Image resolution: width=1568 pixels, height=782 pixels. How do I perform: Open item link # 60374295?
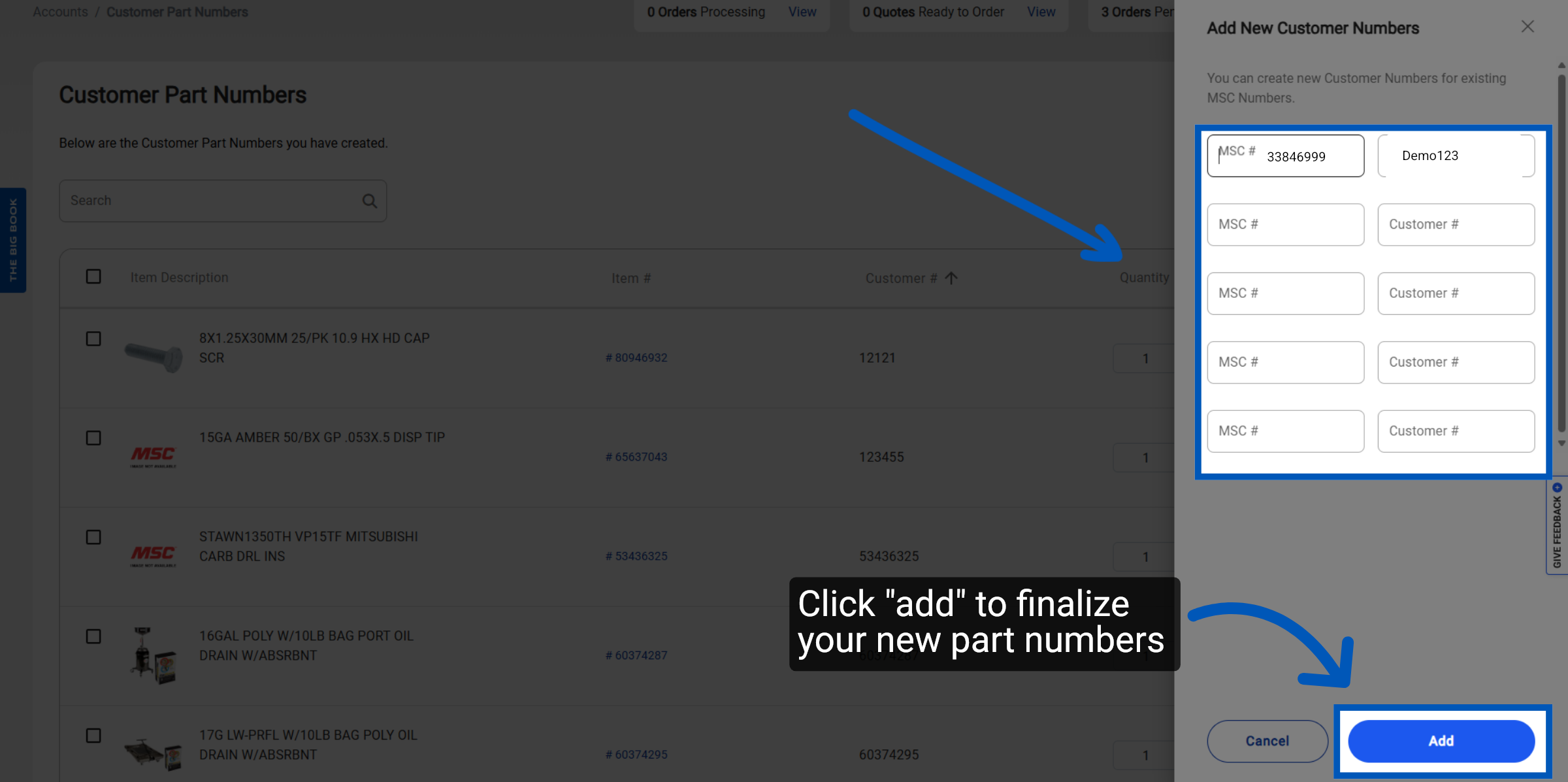pos(636,755)
